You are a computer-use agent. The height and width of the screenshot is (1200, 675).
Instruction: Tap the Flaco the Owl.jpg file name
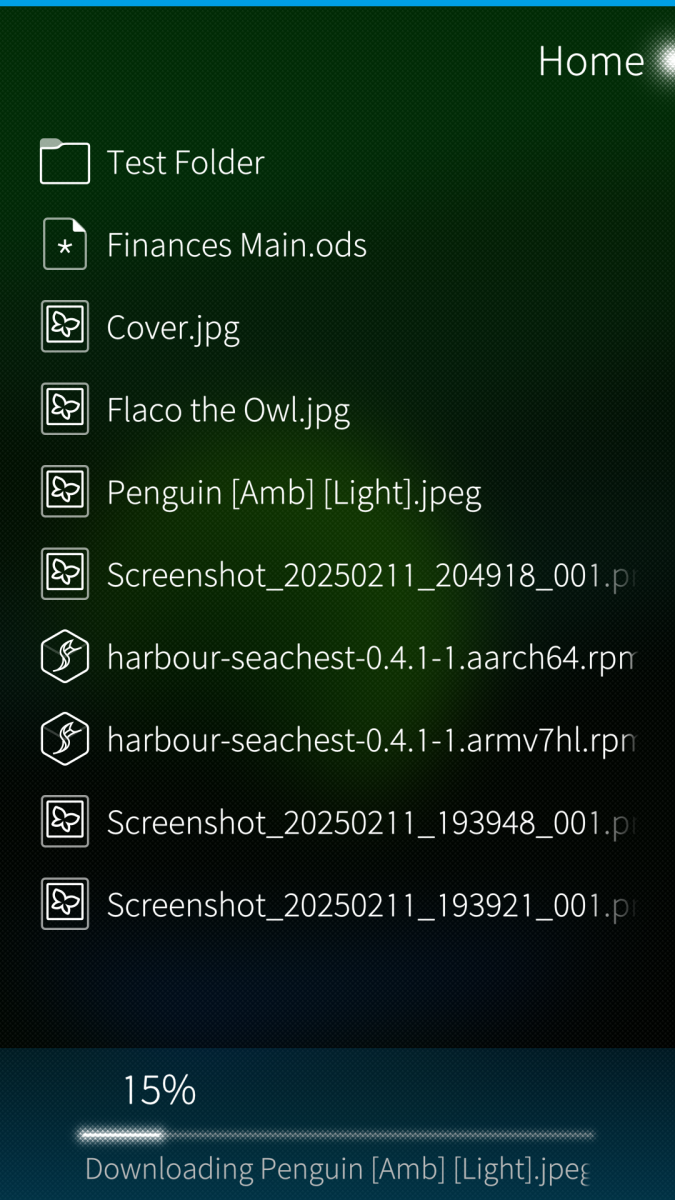(x=228, y=409)
